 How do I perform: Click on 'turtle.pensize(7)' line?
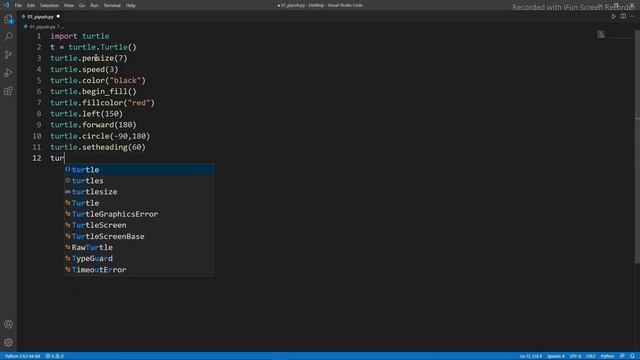click(89, 58)
